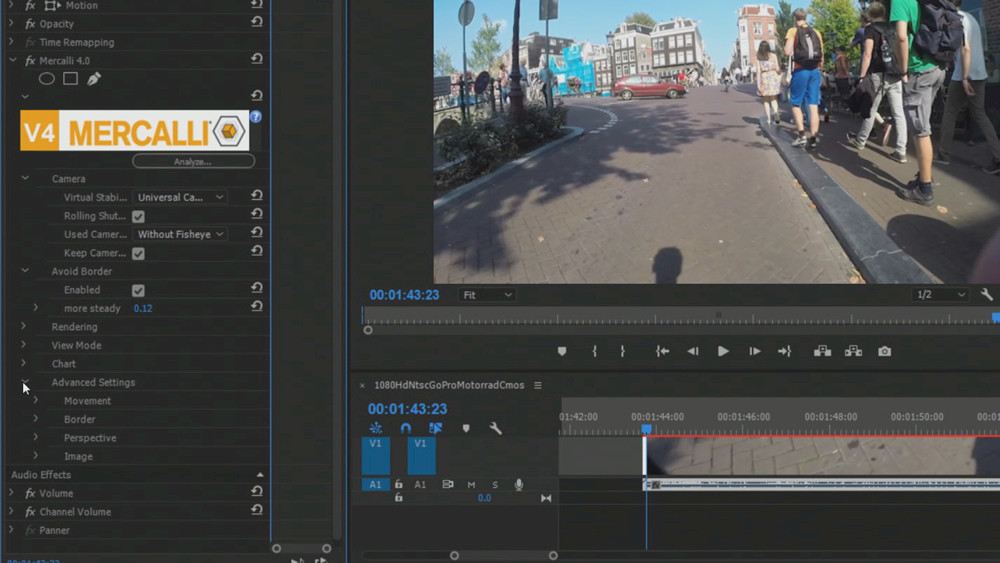Select the ellipse mask tool under Mercalli

(47, 79)
